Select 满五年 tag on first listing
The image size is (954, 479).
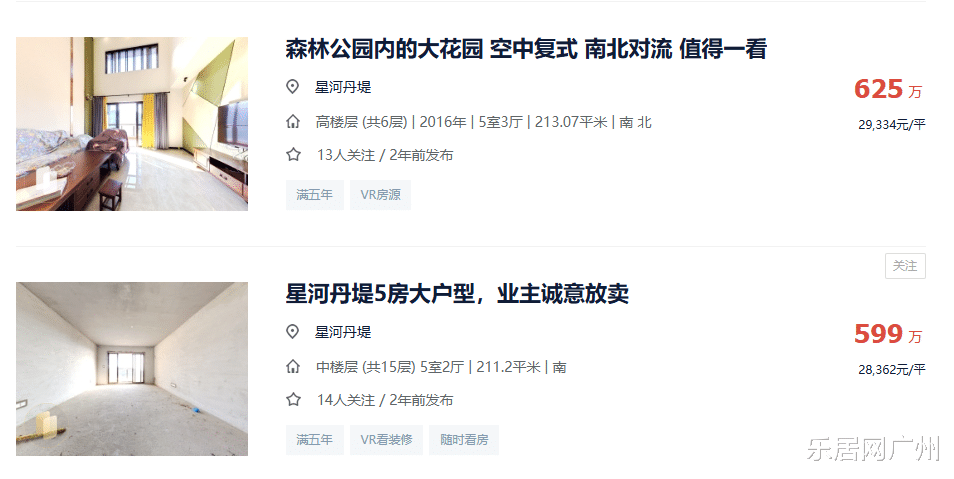coord(315,195)
